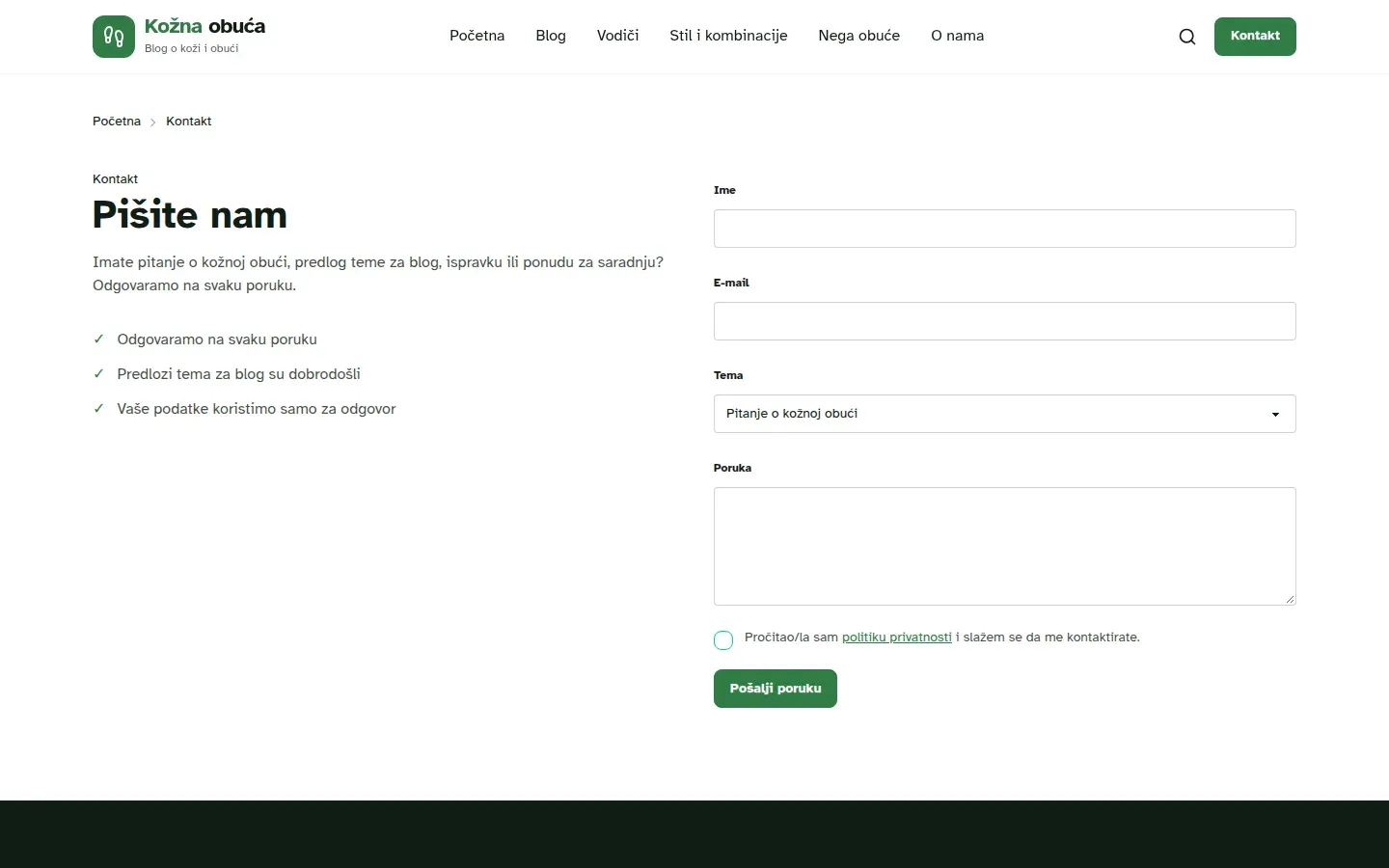The height and width of the screenshot is (868, 1389).
Task: Click the Kontakt breadcrumb item
Action: (x=188, y=122)
